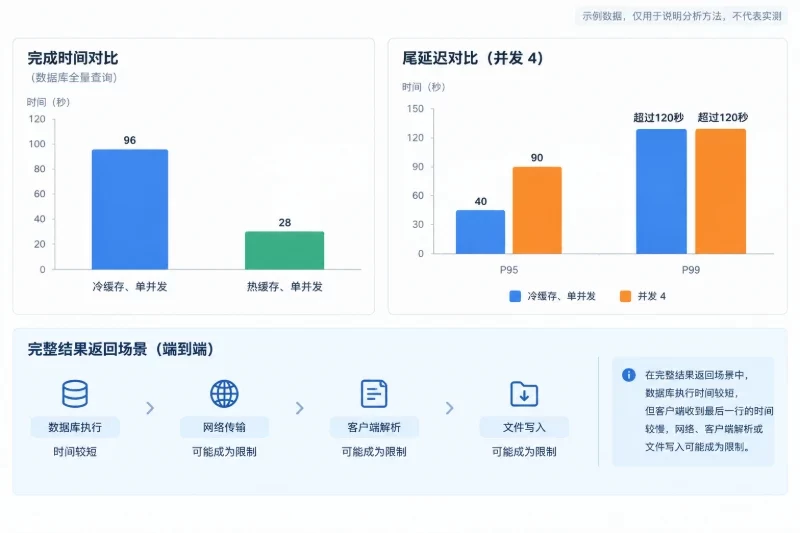The height and width of the screenshot is (533, 800).
Task: Click the value label 28 above bar
Action: pyautogui.click(x=285, y=223)
